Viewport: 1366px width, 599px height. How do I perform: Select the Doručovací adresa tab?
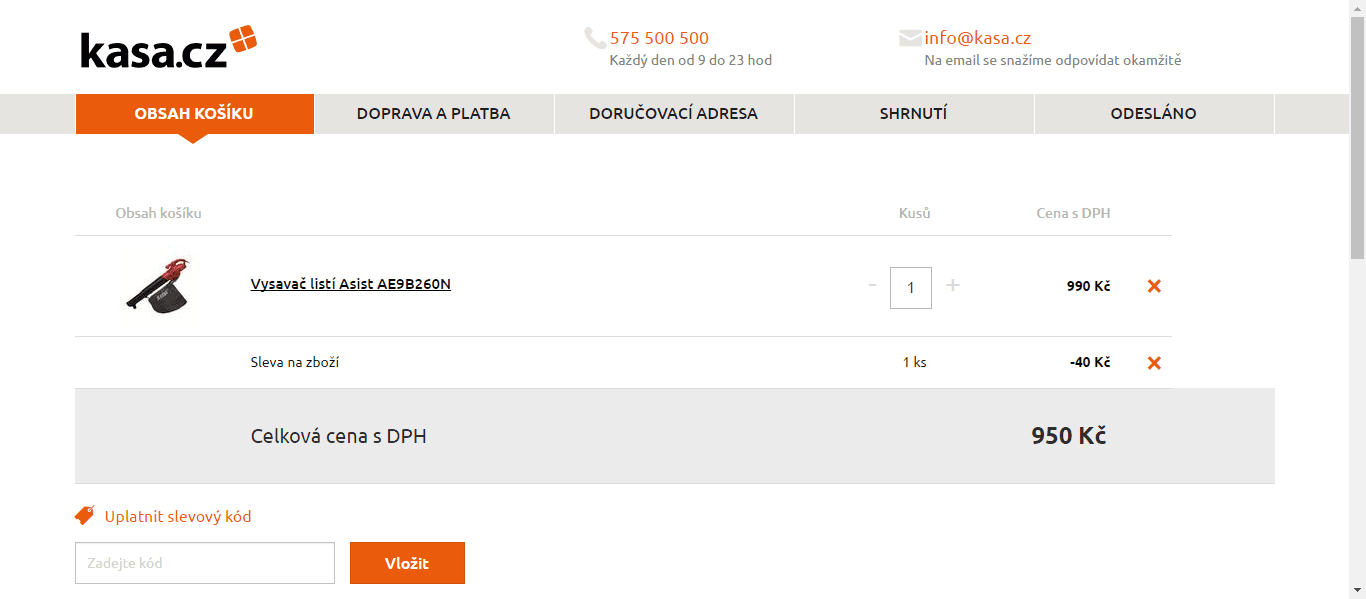pyautogui.click(x=674, y=114)
